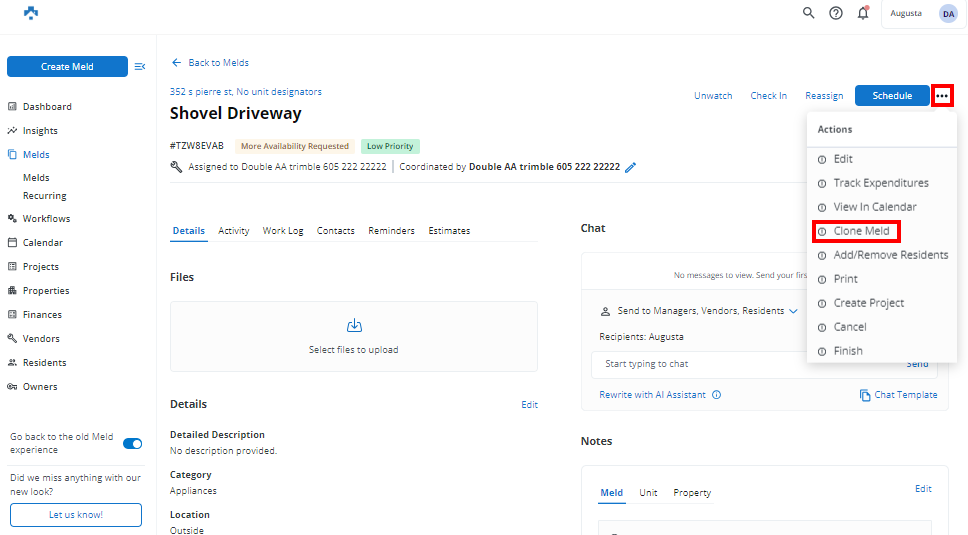Click the Chat Template copy icon

tap(865, 395)
